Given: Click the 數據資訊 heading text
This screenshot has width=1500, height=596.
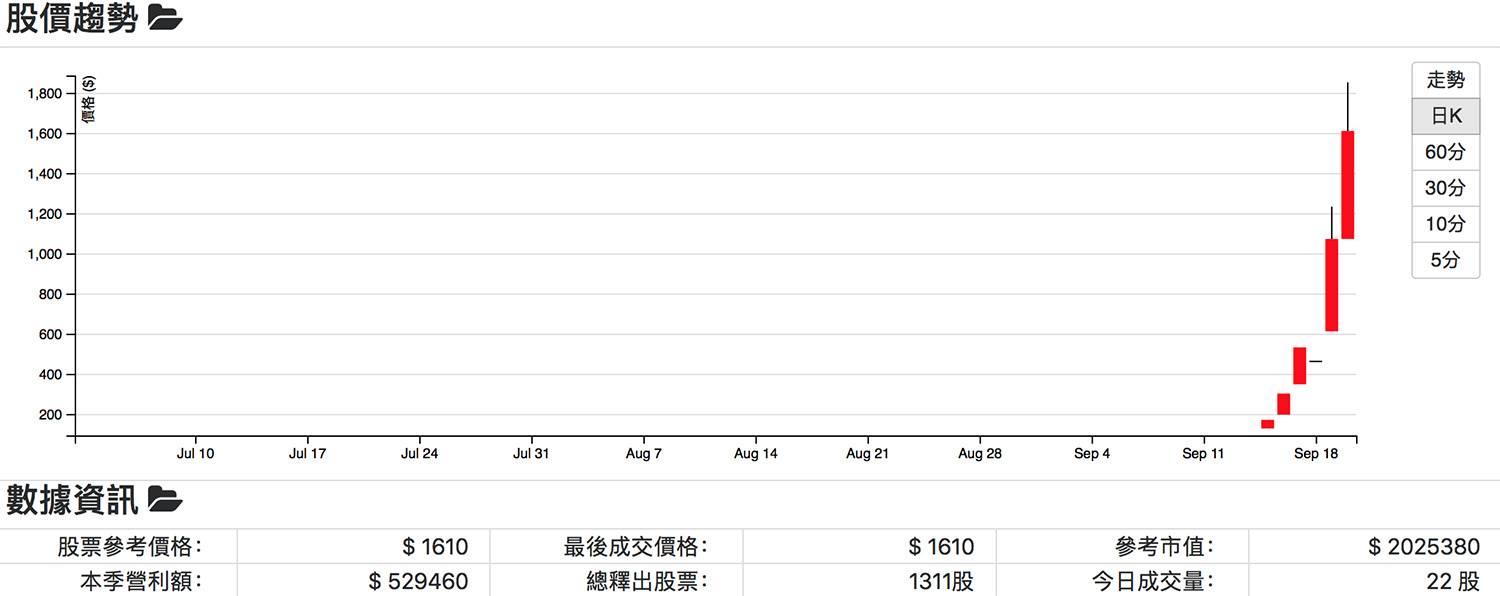Looking at the screenshot, I should coord(72,500).
